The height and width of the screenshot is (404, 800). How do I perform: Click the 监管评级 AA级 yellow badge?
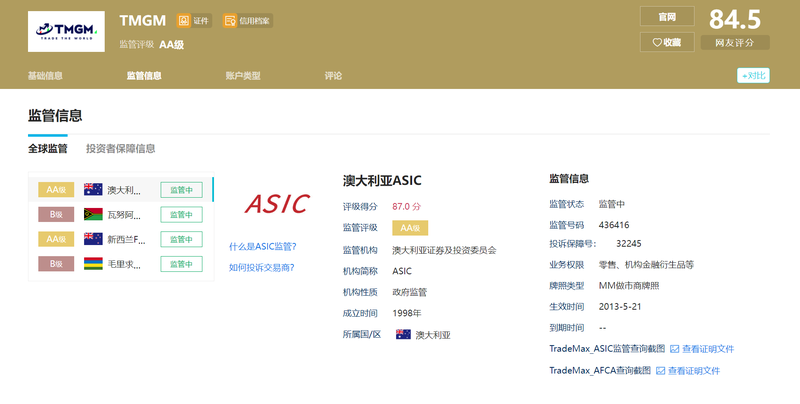pyautogui.click(x=410, y=228)
